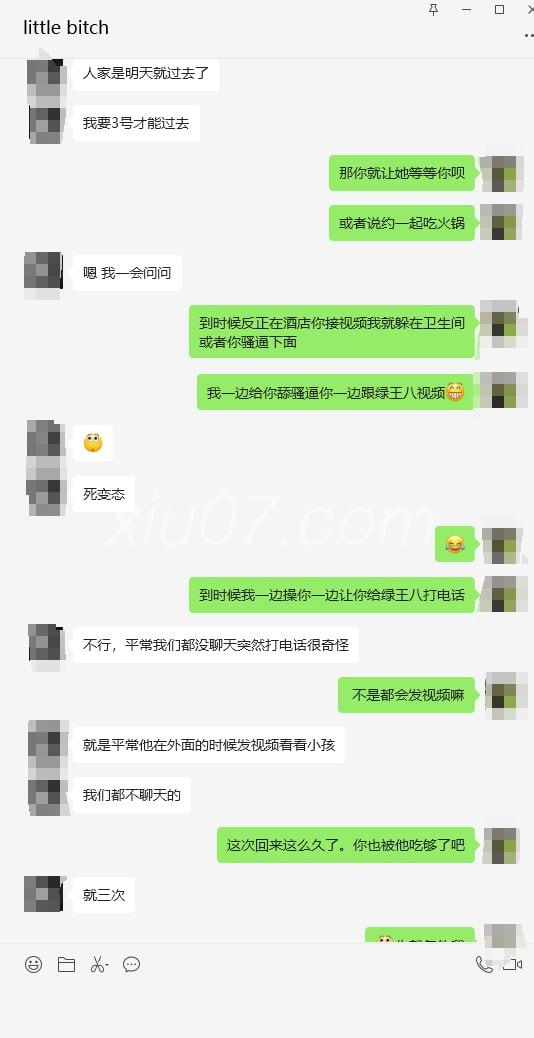Click the reply "就三次"

click(x=104, y=895)
